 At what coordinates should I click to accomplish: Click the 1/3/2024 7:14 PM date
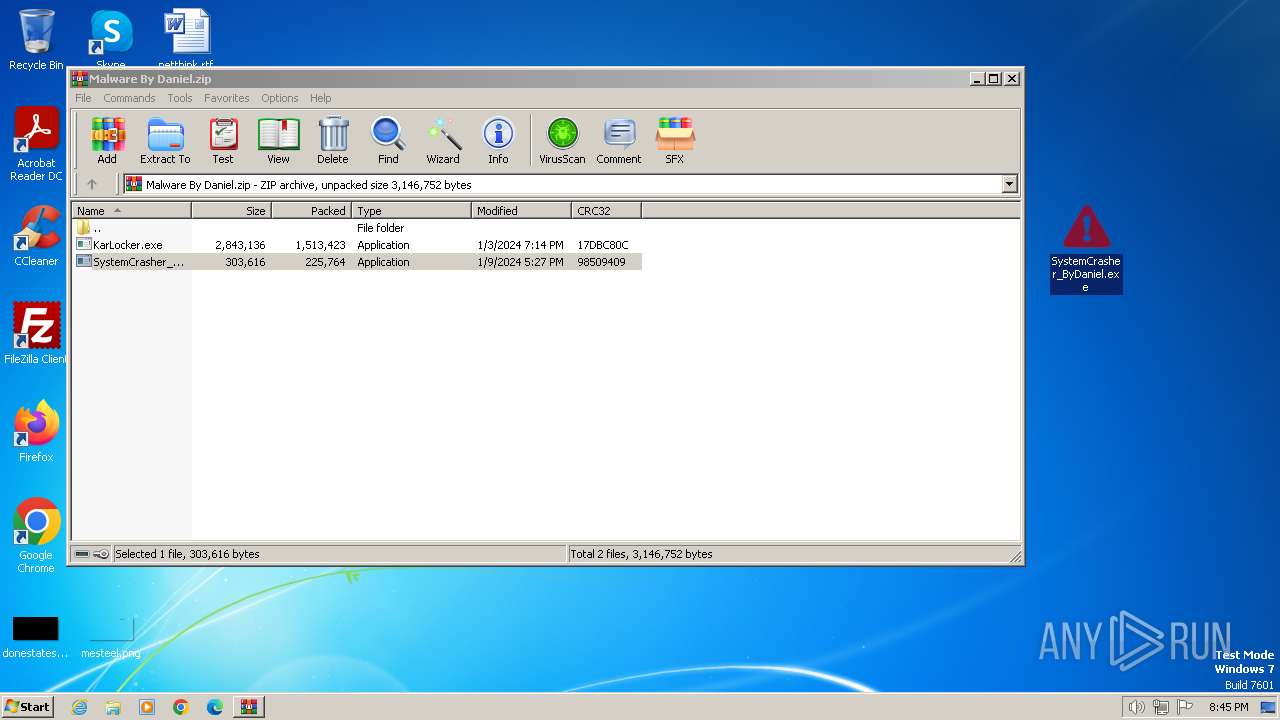click(520, 245)
